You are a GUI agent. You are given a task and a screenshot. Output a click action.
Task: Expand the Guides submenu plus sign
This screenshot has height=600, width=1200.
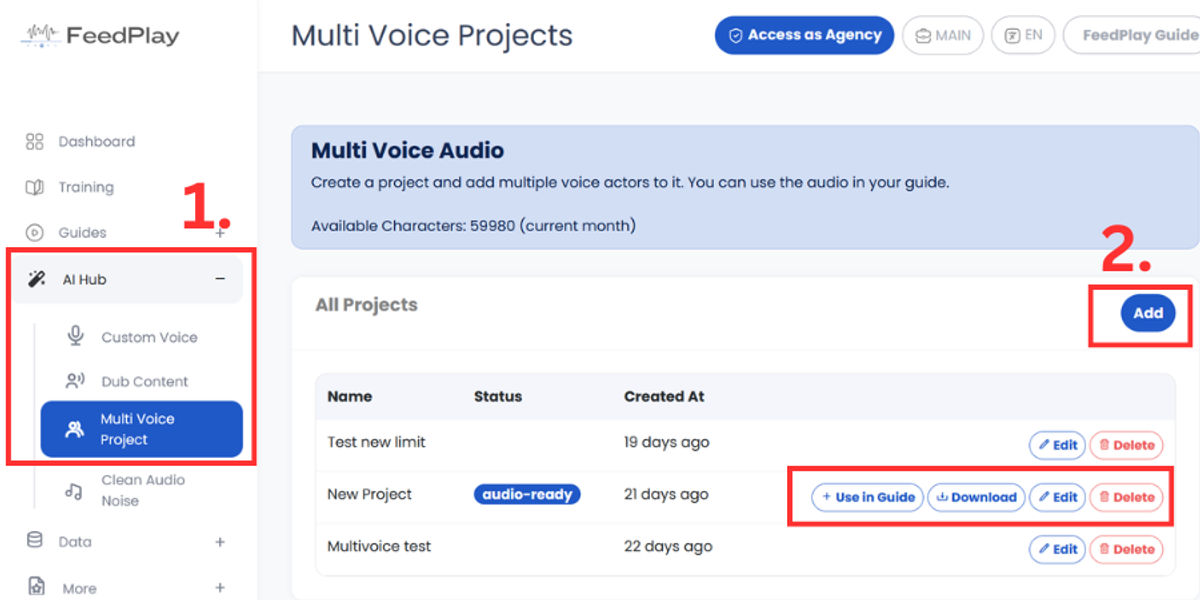pos(220,233)
